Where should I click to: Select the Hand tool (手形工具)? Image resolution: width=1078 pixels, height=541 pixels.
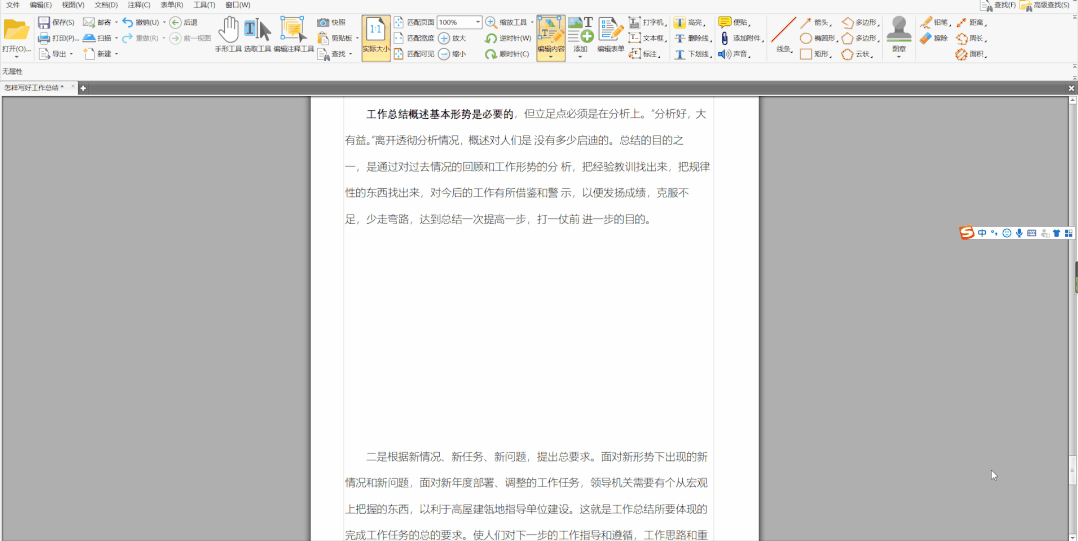229,33
